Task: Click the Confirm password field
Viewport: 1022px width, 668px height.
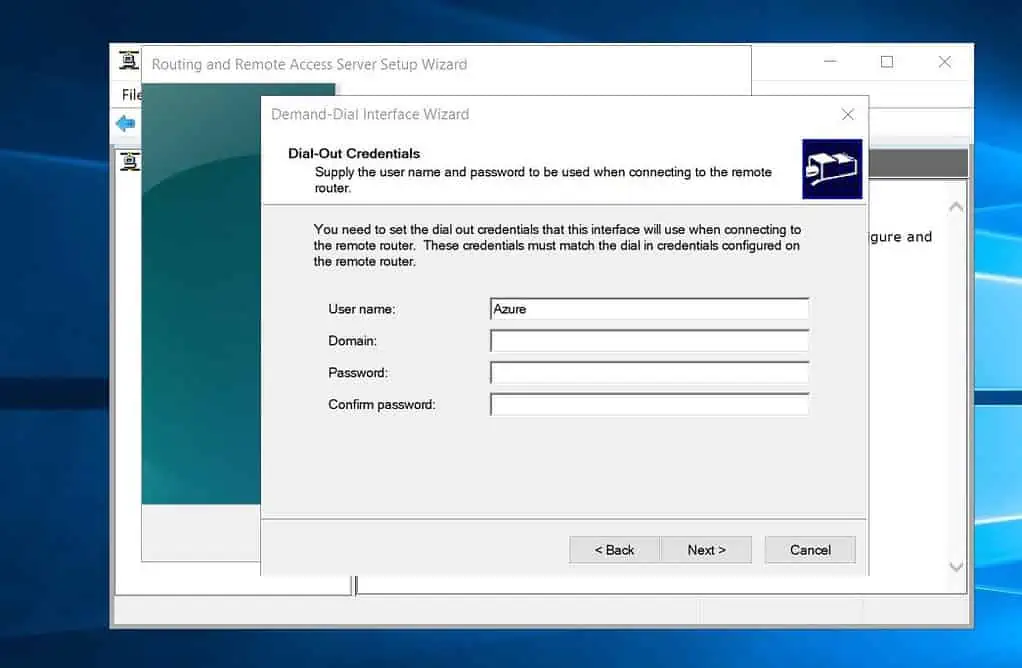Action: click(649, 405)
